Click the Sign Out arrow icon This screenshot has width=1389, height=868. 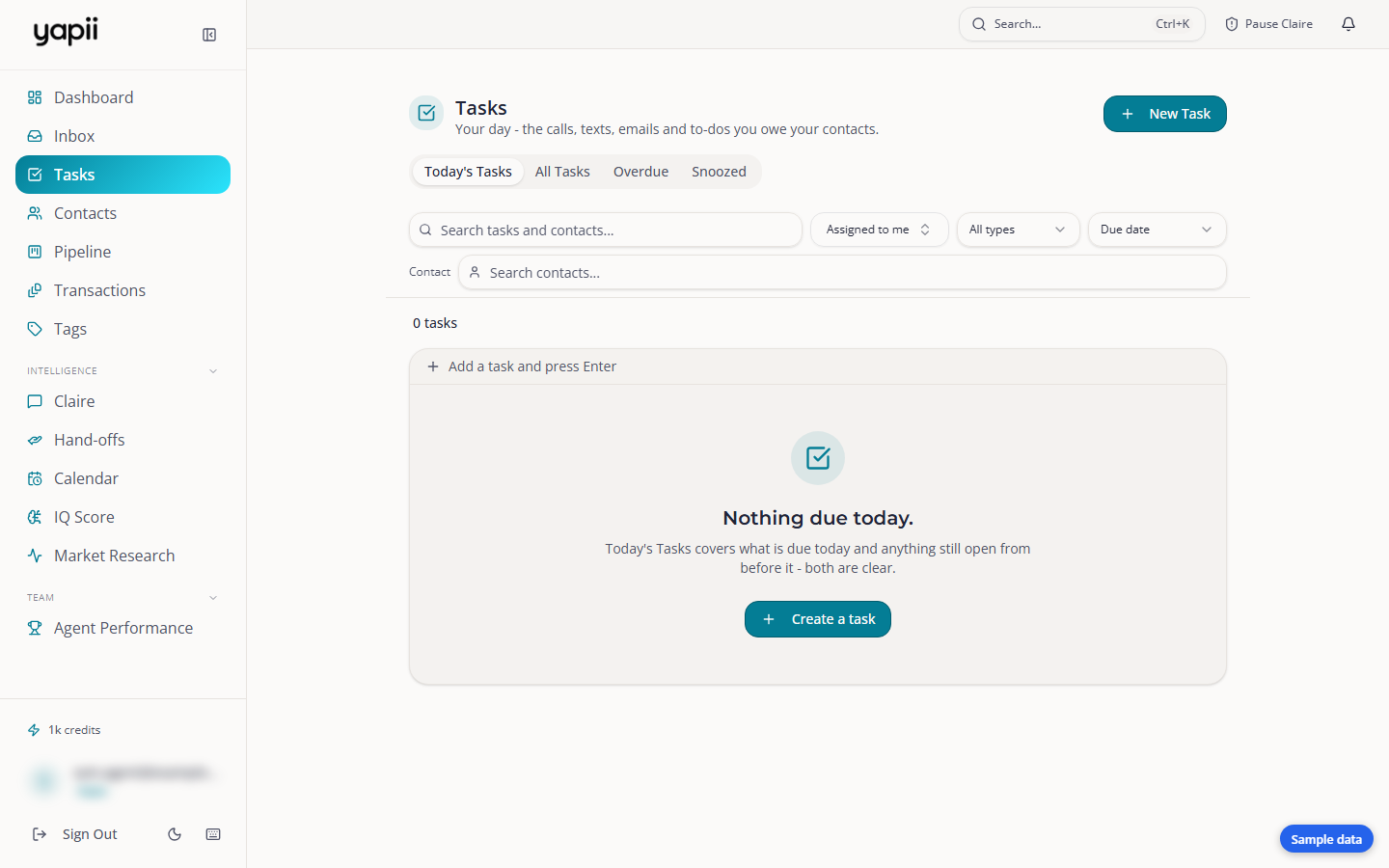40,834
